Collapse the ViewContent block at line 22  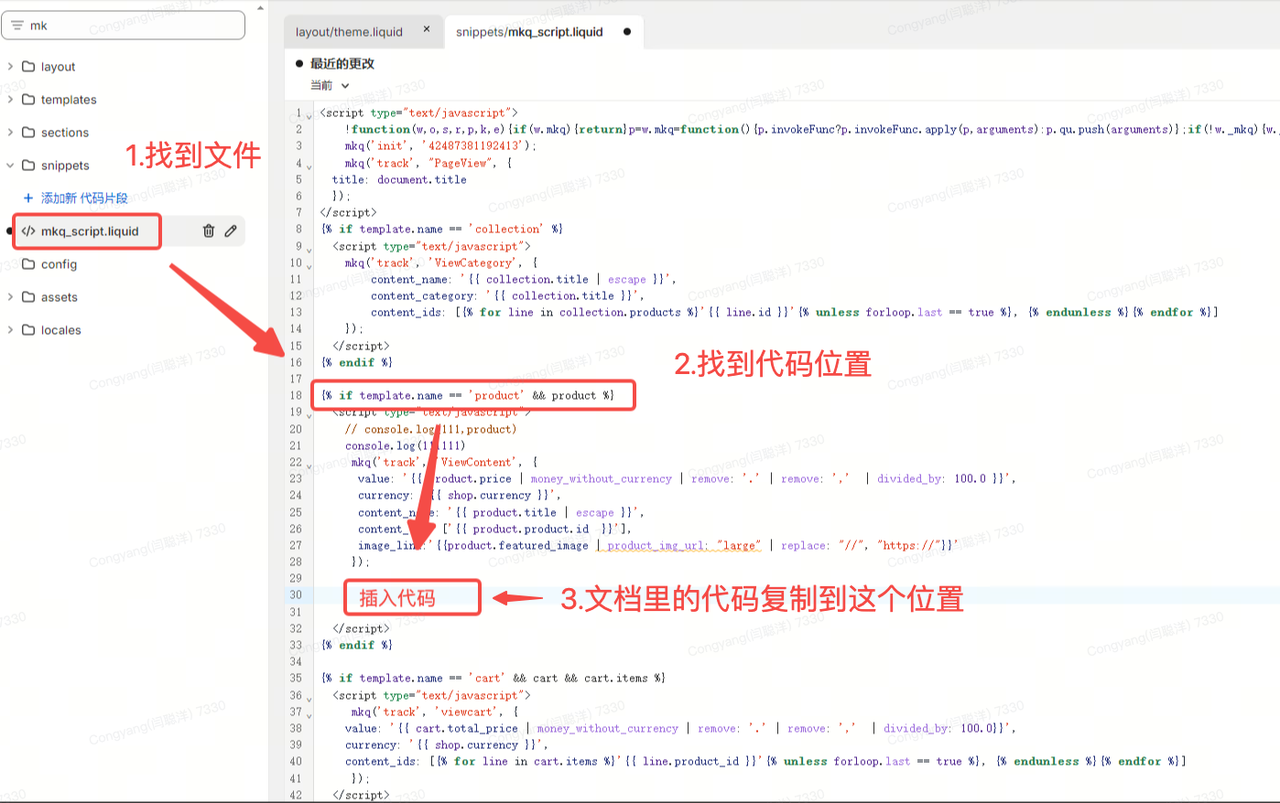(x=309, y=465)
